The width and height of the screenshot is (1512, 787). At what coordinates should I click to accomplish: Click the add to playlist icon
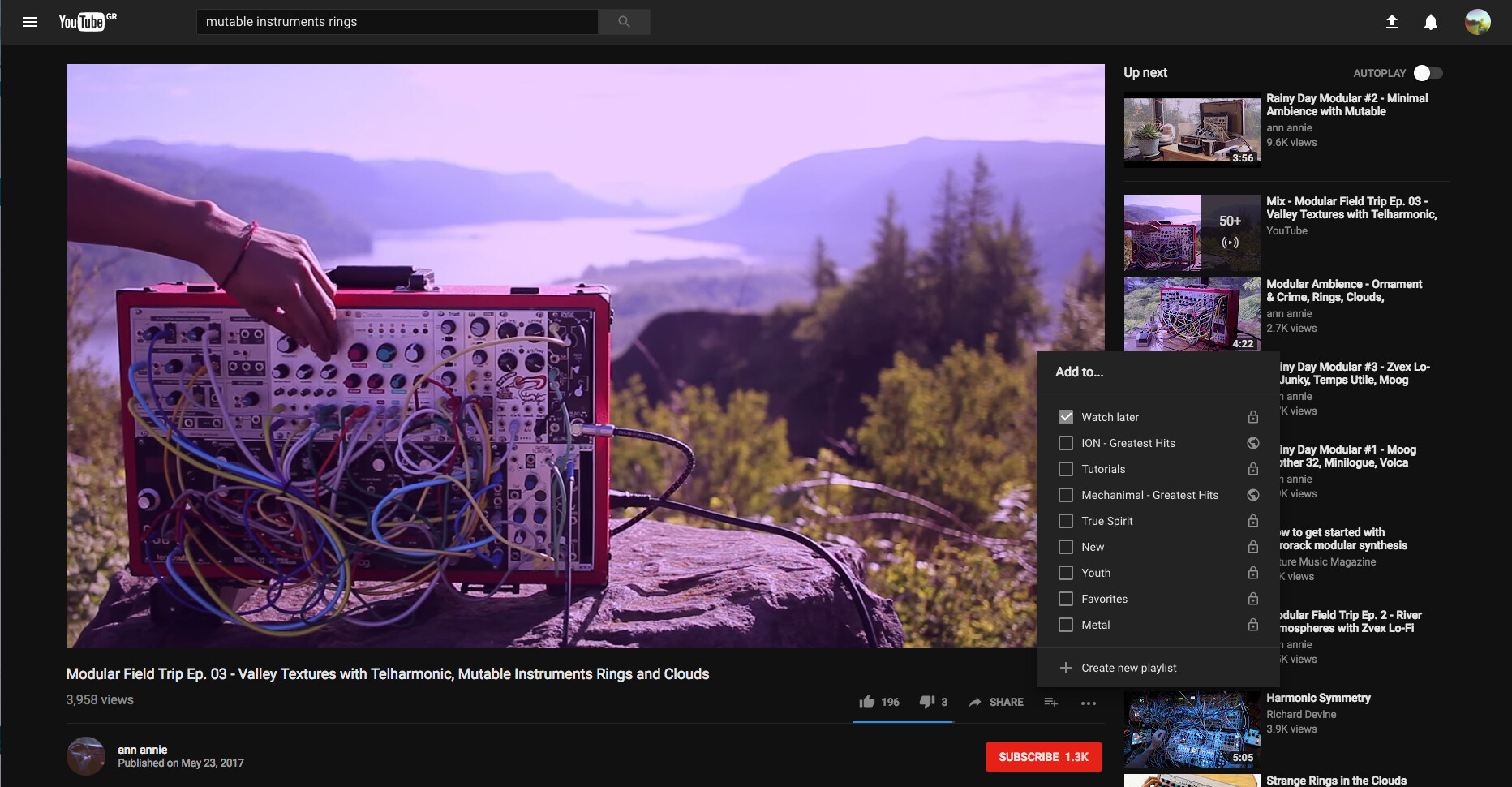[1050, 702]
